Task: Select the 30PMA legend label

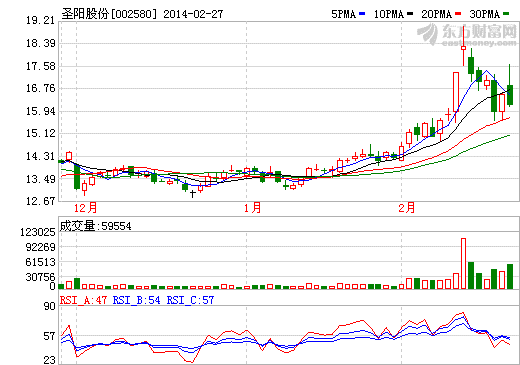Action: 485,14
